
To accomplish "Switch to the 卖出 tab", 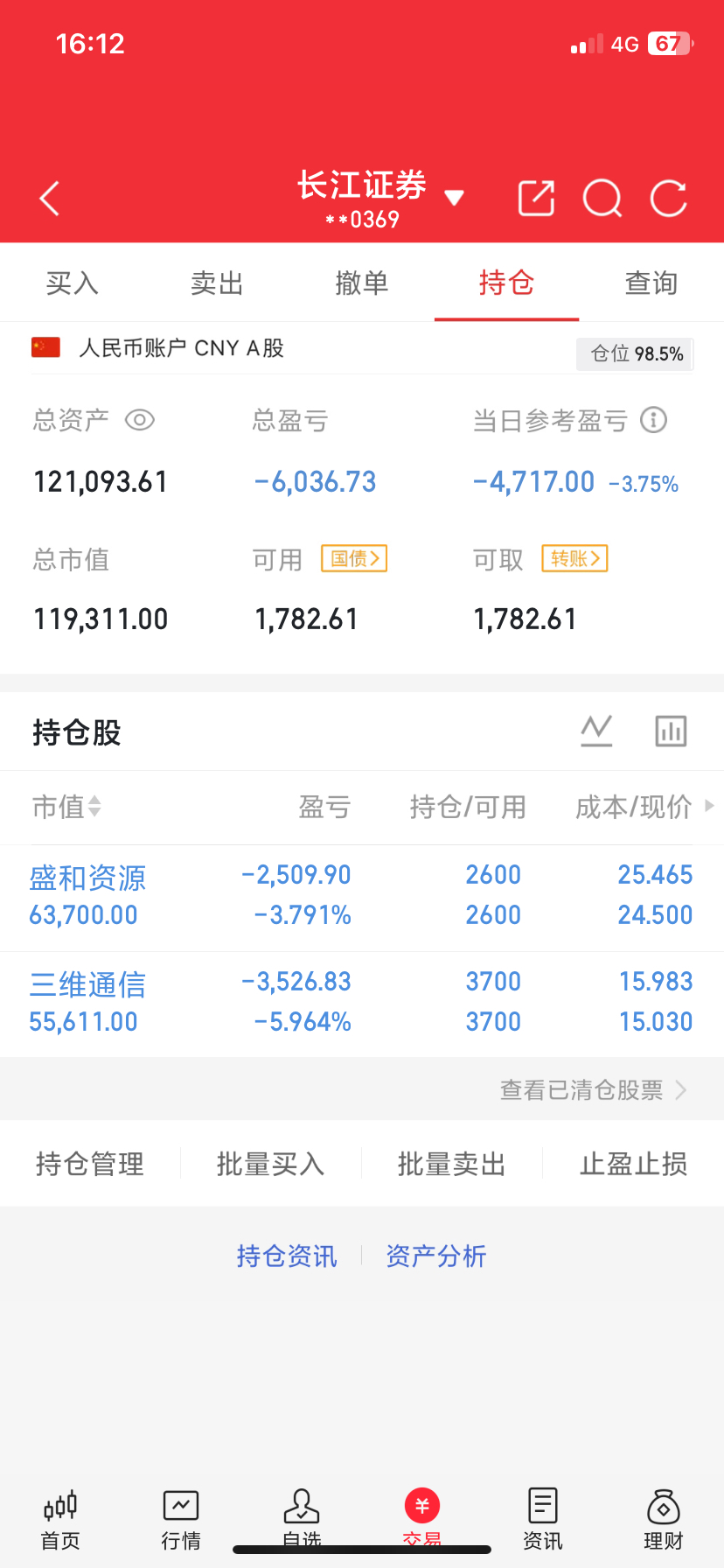I will click(217, 283).
